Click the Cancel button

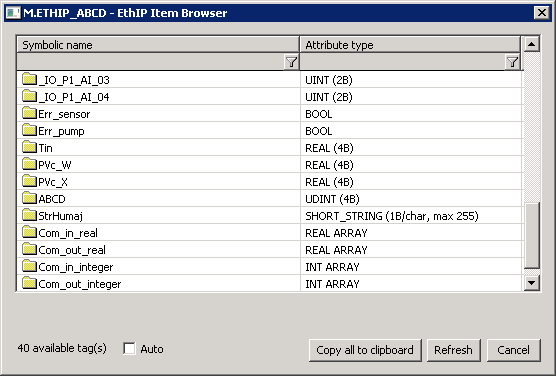pyautogui.click(x=513, y=350)
